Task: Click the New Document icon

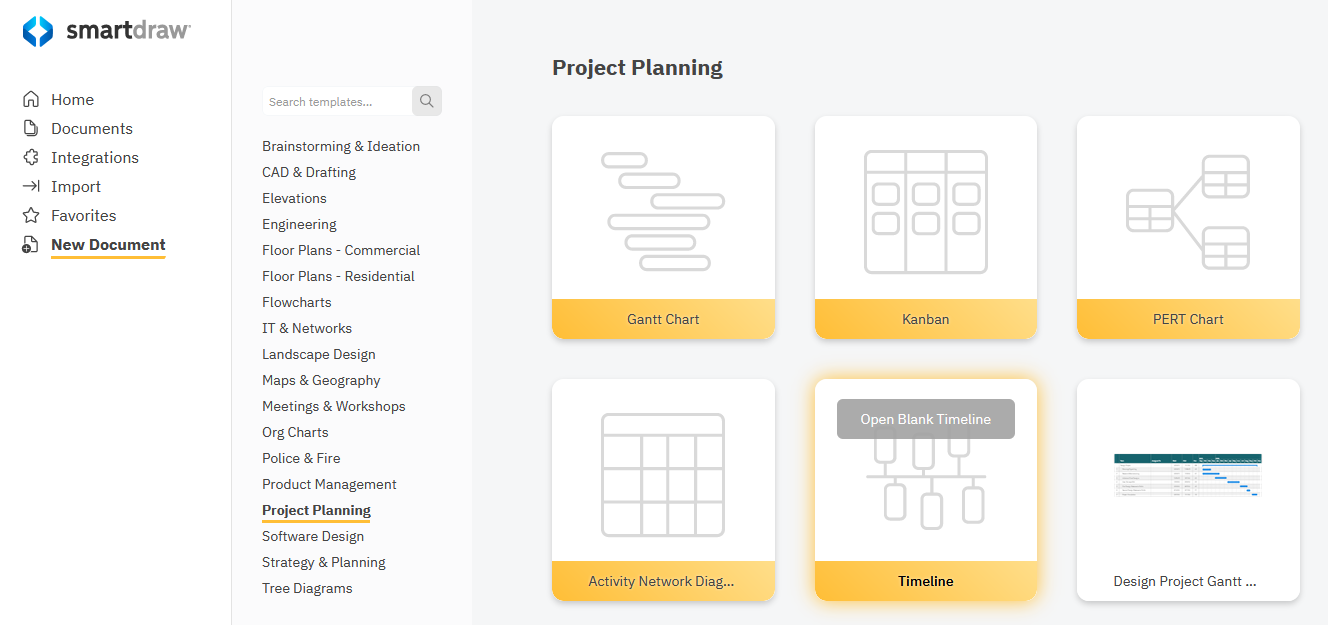Action: (x=30, y=244)
